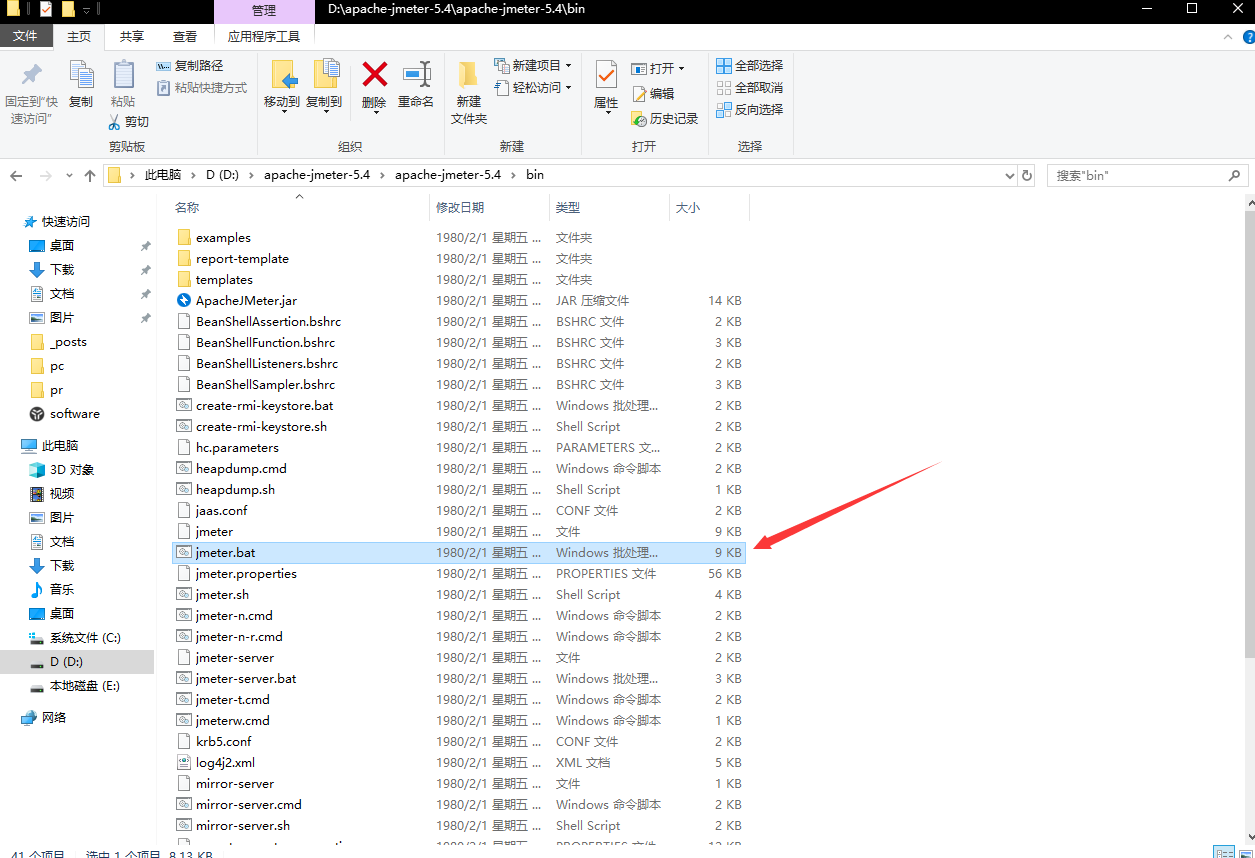Open the Easy Access (轻松访问) dropdown
This screenshot has width=1255, height=858.
pyautogui.click(x=534, y=88)
